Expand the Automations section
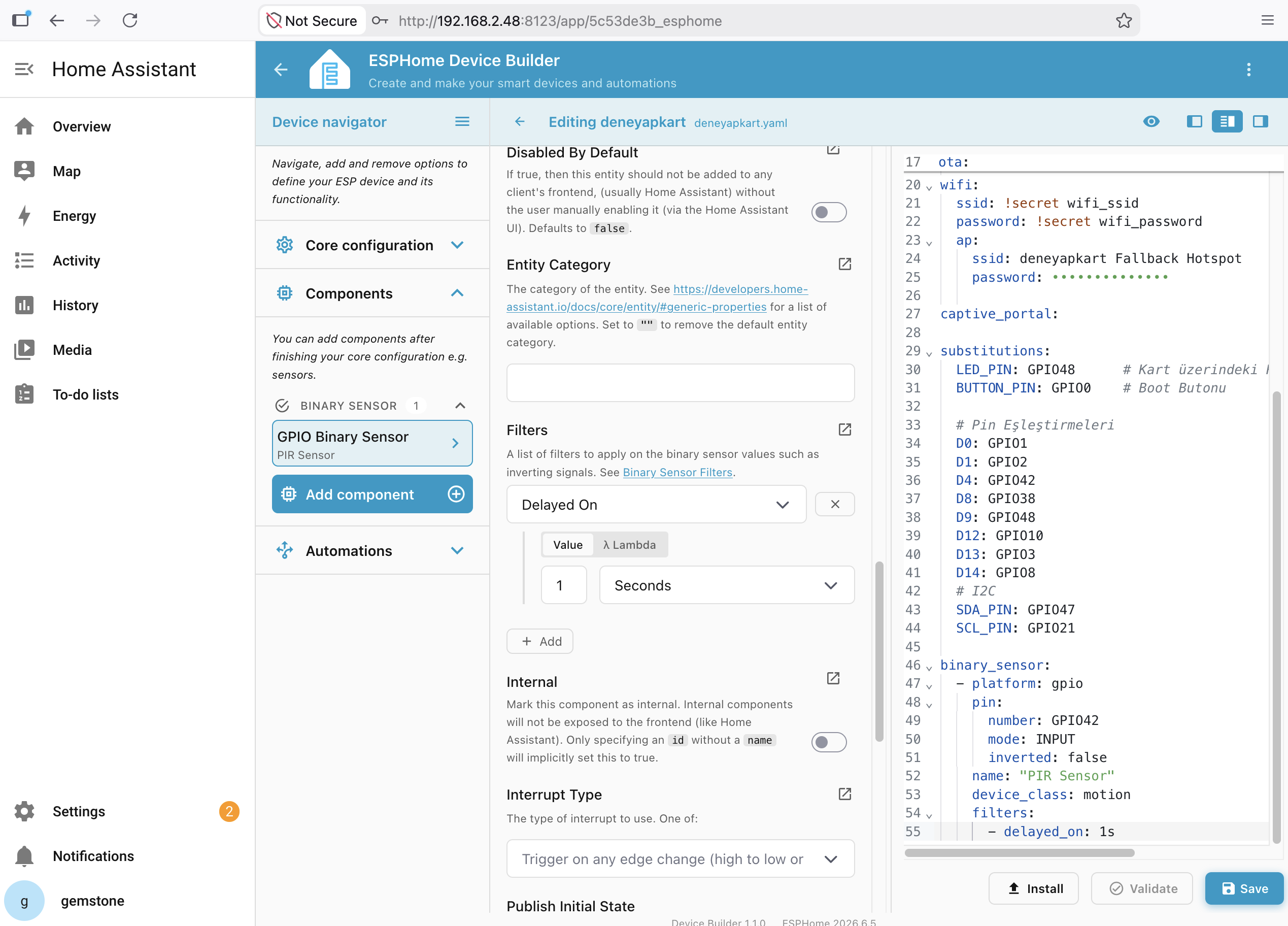Screen dimensions: 1288x926 [372, 551]
